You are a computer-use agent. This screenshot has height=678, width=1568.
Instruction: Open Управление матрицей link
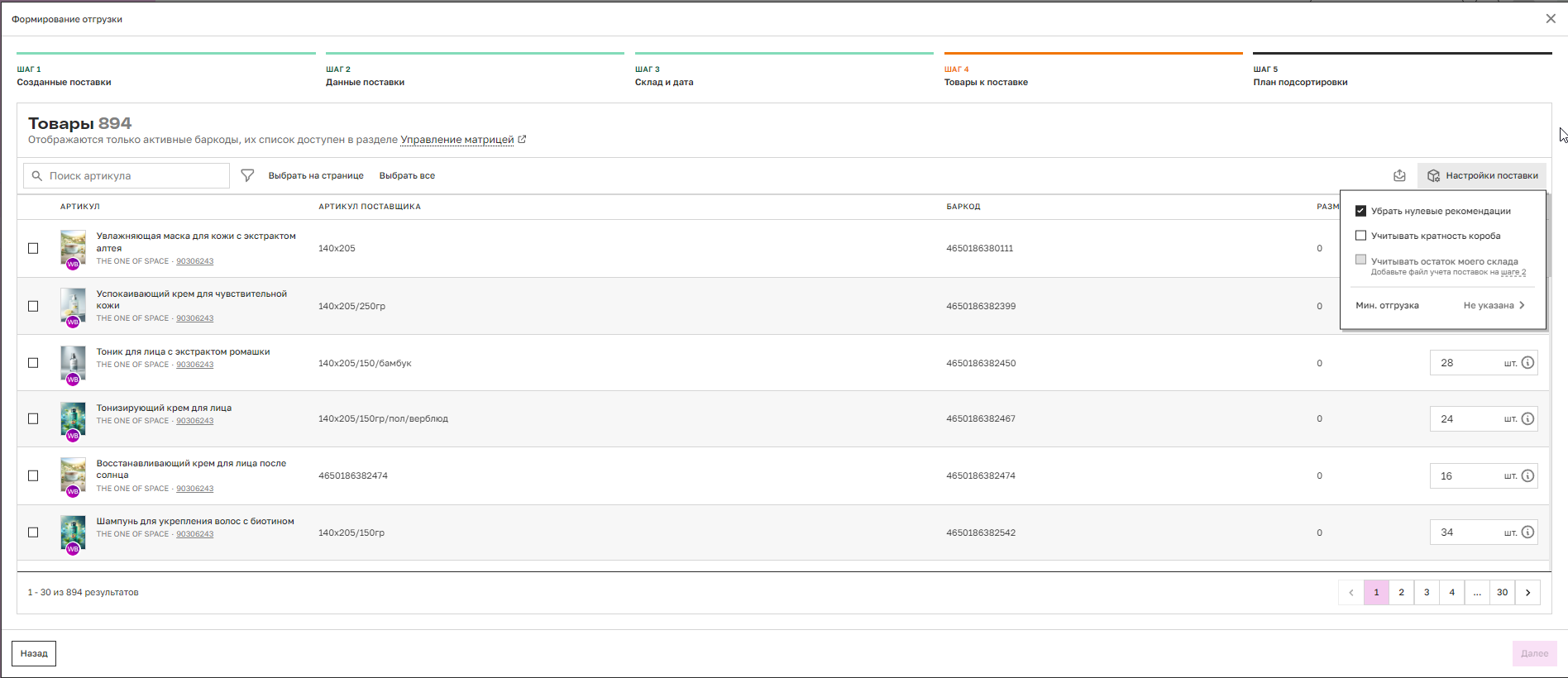coord(457,140)
